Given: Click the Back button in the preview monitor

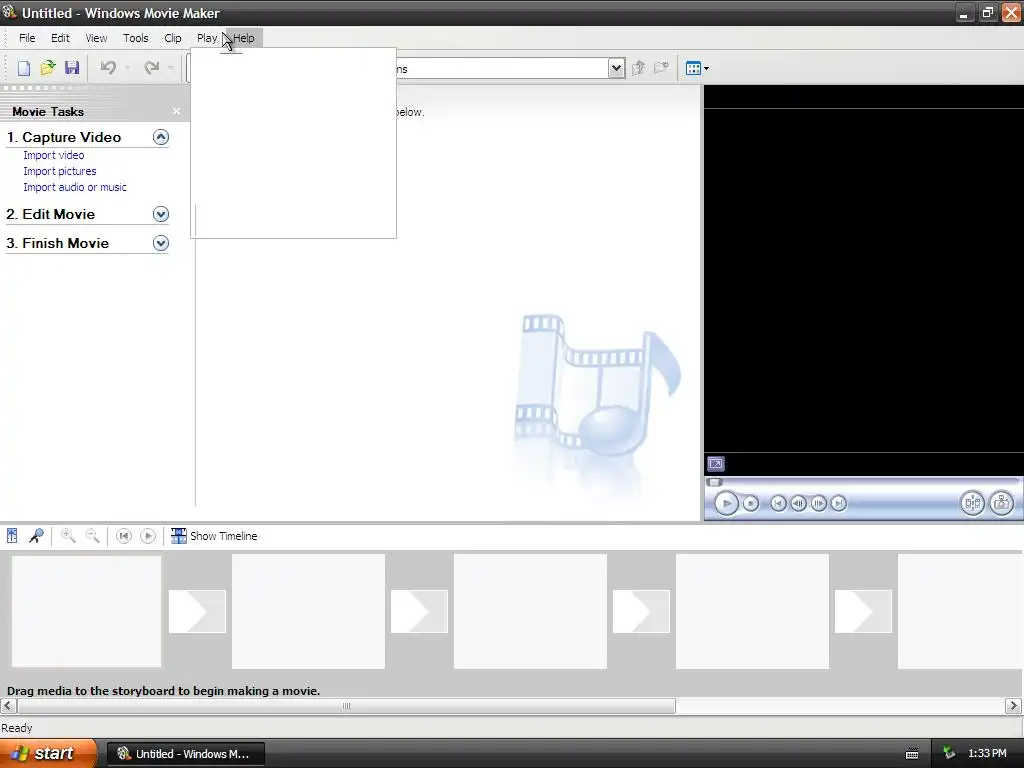Looking at the screenshot, I should pos(778,504).
